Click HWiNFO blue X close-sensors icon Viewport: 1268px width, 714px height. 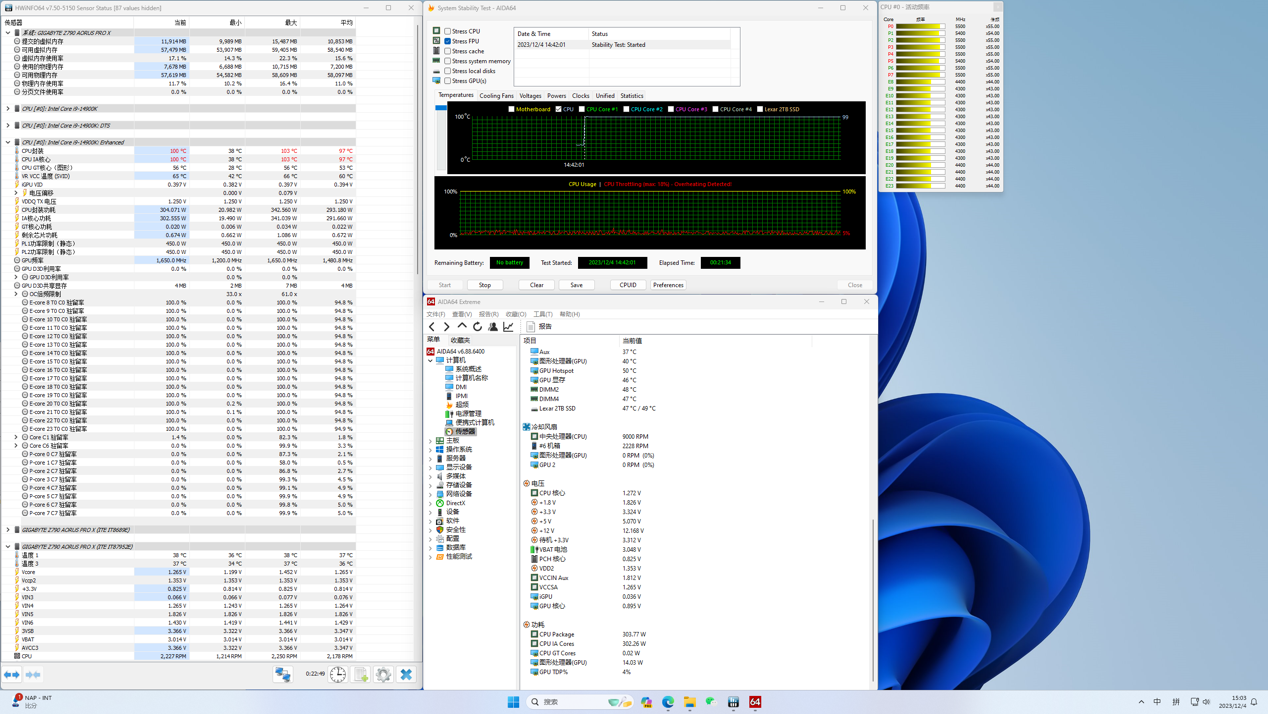click(406, 675)
